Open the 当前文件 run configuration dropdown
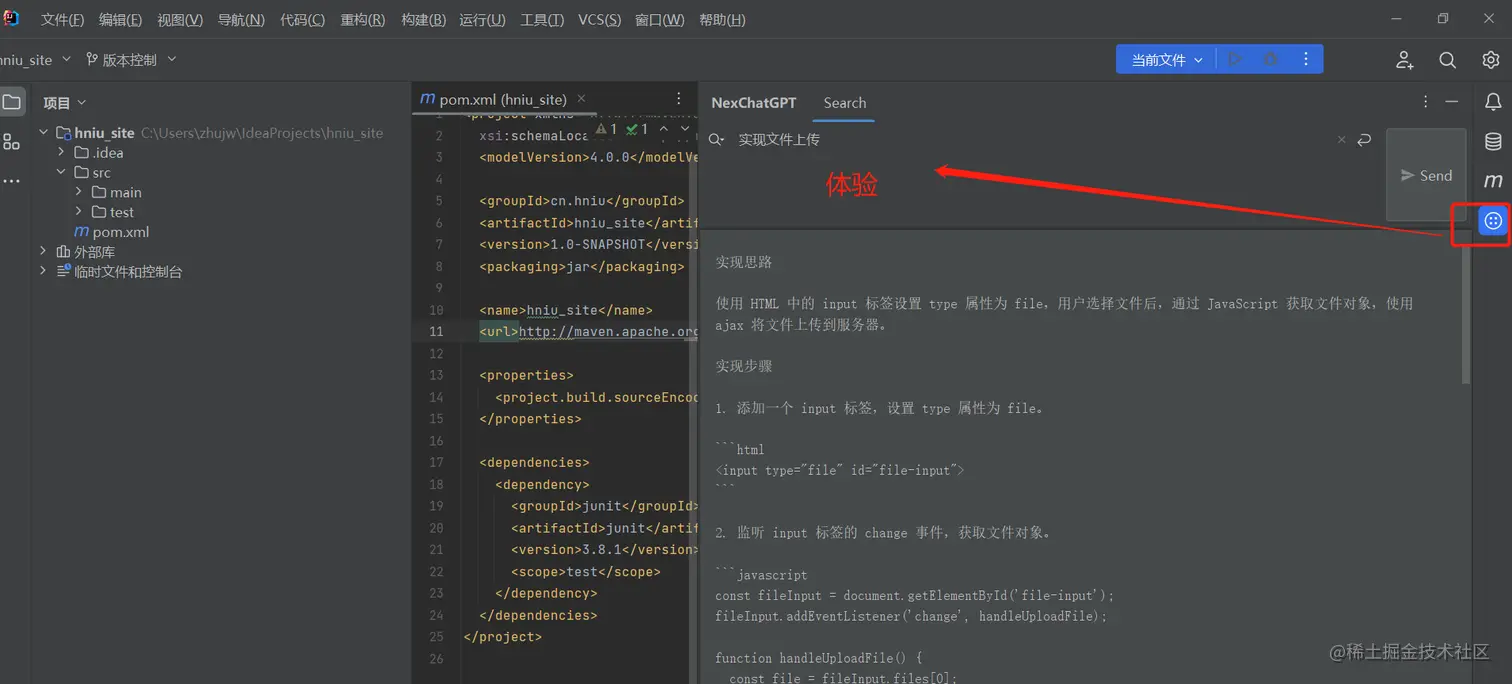1512x684 pixels. [1166, 60]
